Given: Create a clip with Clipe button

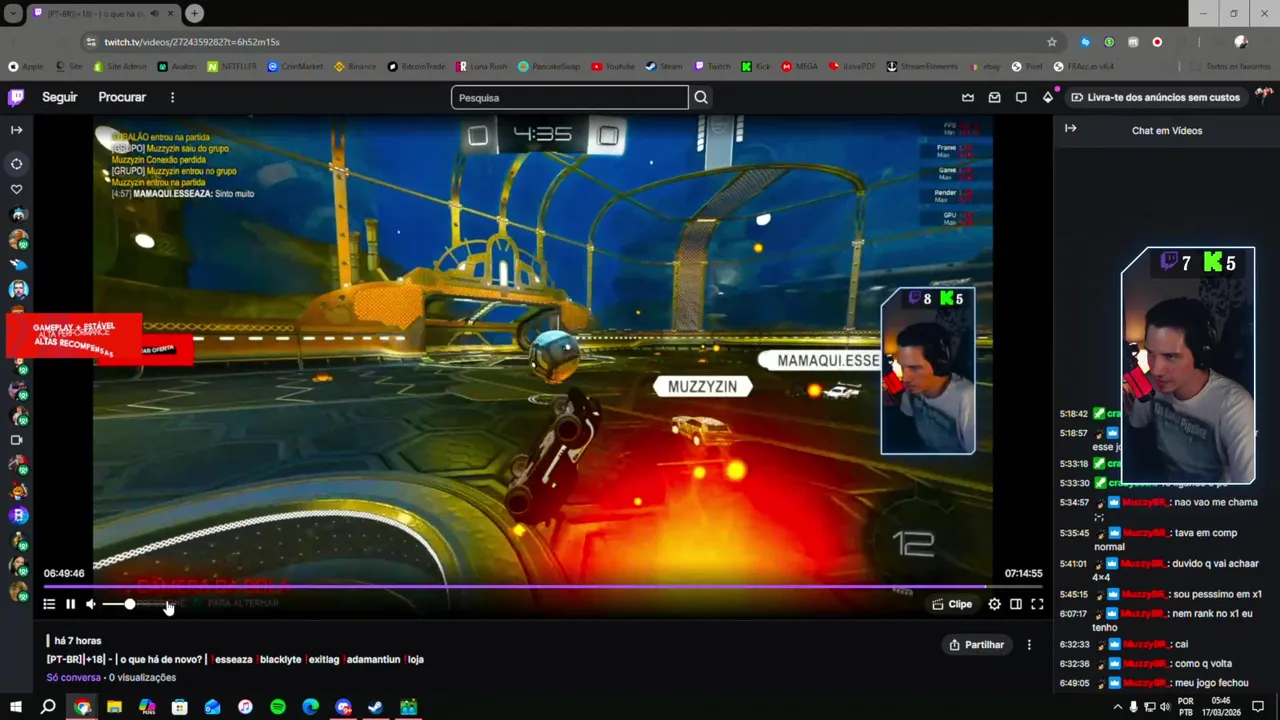Looking at the screenshot, I should (x=952, y=604).
